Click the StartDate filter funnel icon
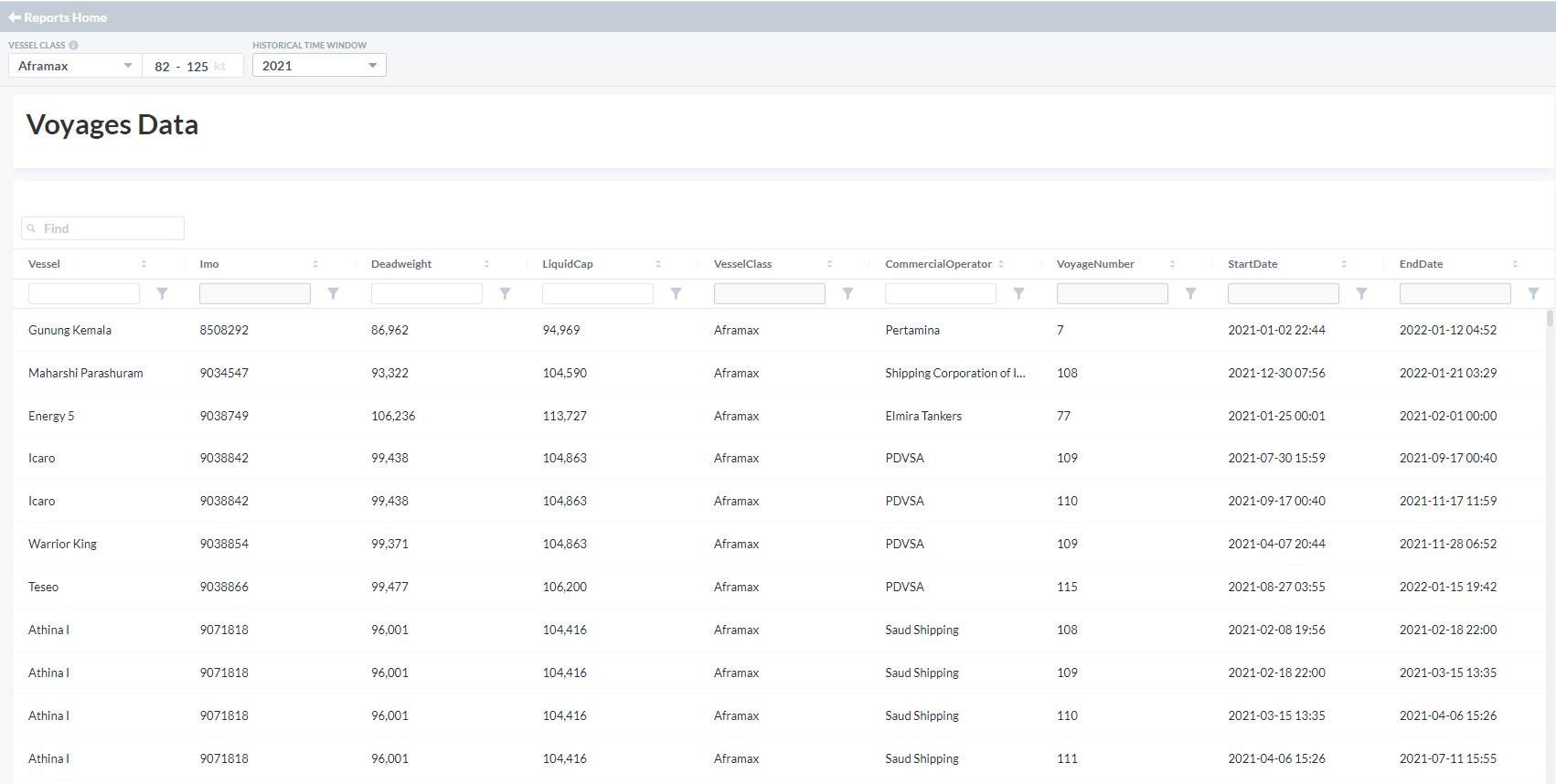1556x784 pixels. coord(1361,293)
